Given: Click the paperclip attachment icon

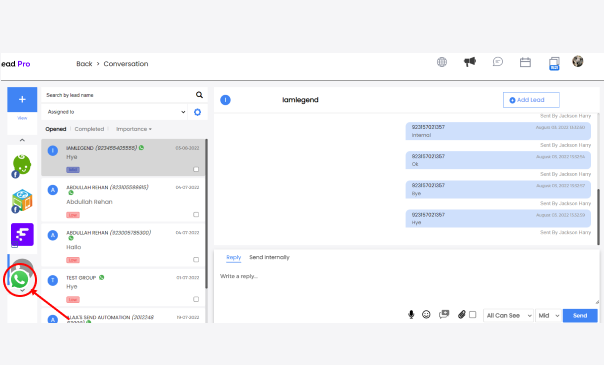Looking at the screenshot, I should pyautogui.click(x=461, y=315).
